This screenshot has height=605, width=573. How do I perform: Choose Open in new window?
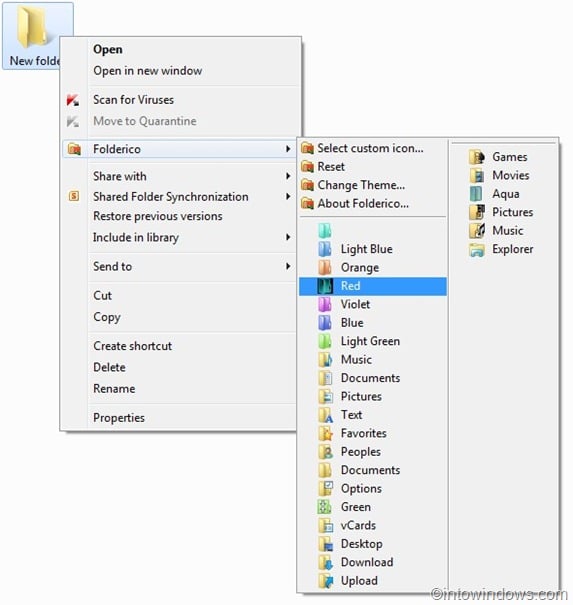coord(147,71)
